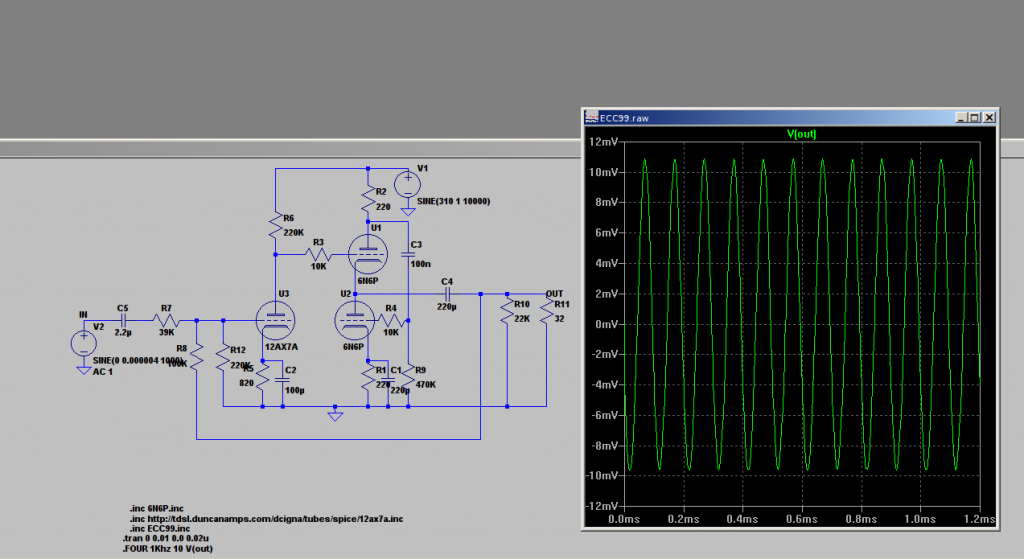Screen dimensions: 1024x559
Task: Click the AC 1 source parameter text
Action: pos(103,372)
